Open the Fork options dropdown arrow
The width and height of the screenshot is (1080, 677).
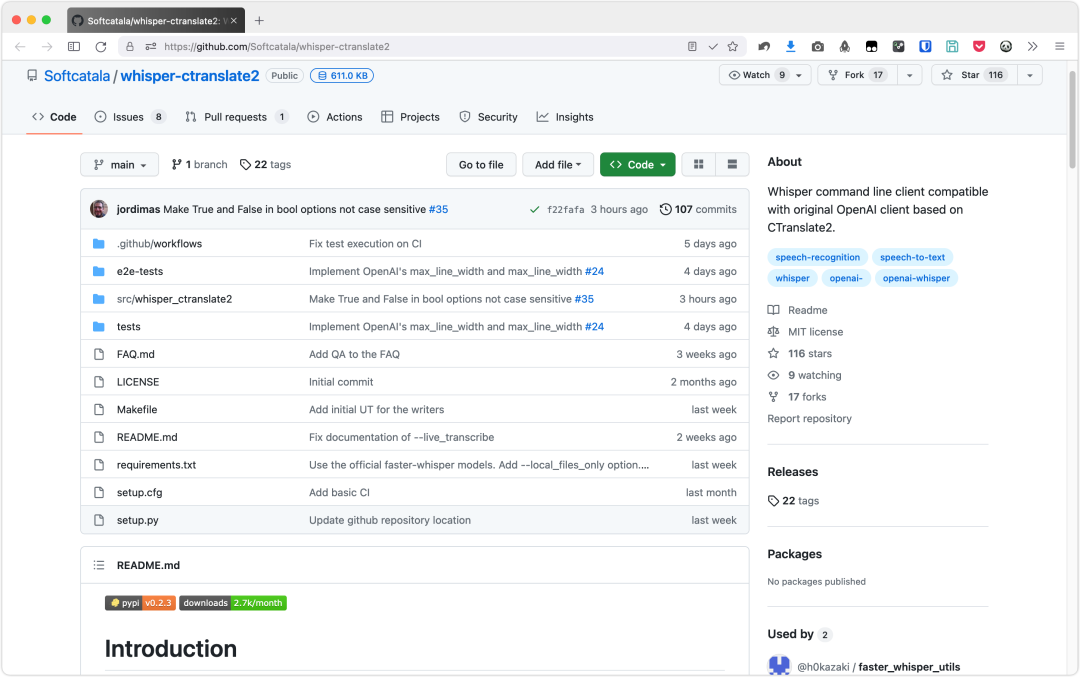coord(909,75)
